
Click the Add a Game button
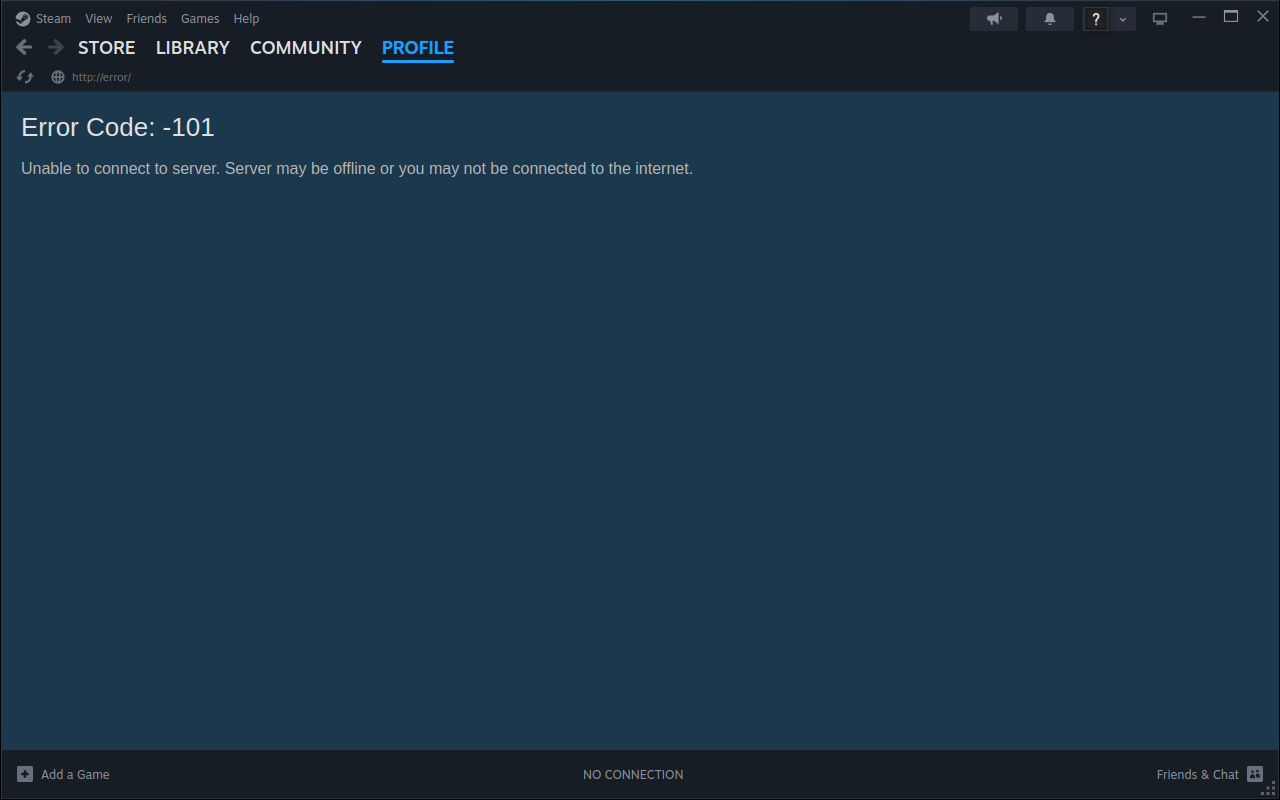pyautogui.click(x=63, y=774)
